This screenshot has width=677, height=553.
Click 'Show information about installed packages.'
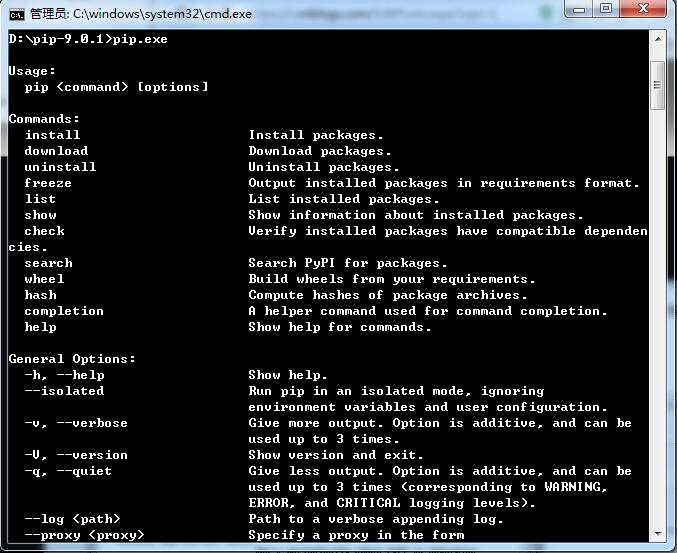[x=416, y=215]
